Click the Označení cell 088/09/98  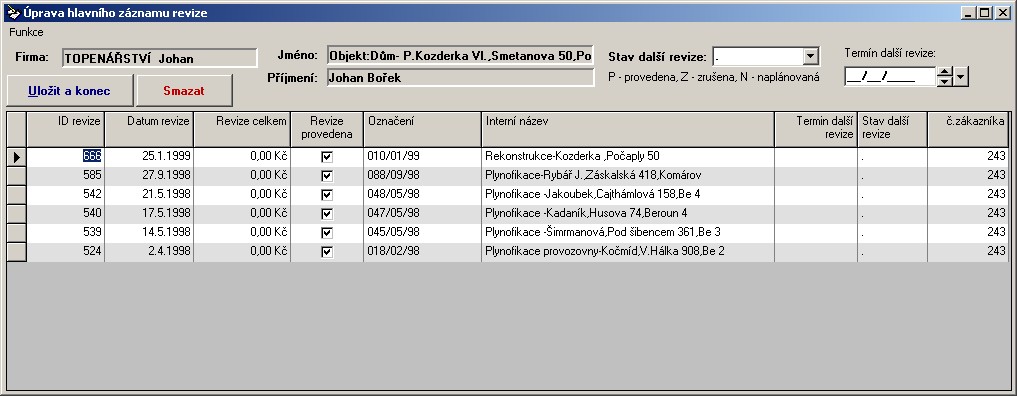click(x=422, y=176)
